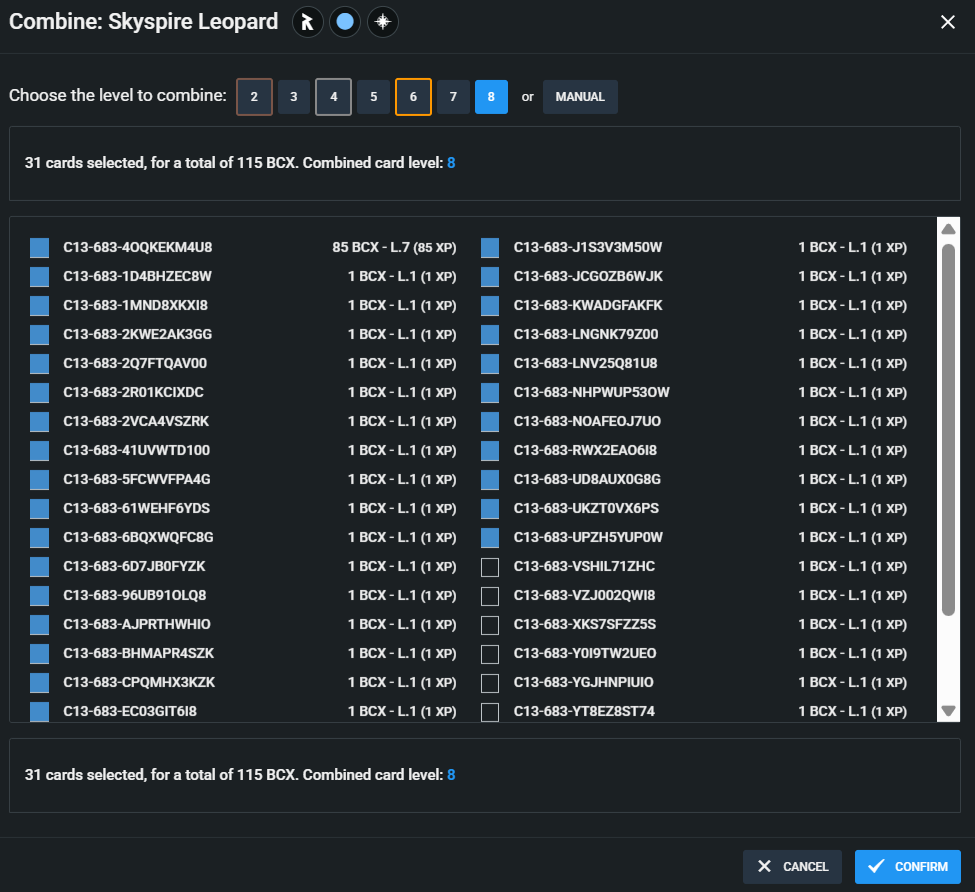Check card C13-683-VSHIL71ZHC
The width and height of the screenshot is (975, 892).
pos(490,567)
